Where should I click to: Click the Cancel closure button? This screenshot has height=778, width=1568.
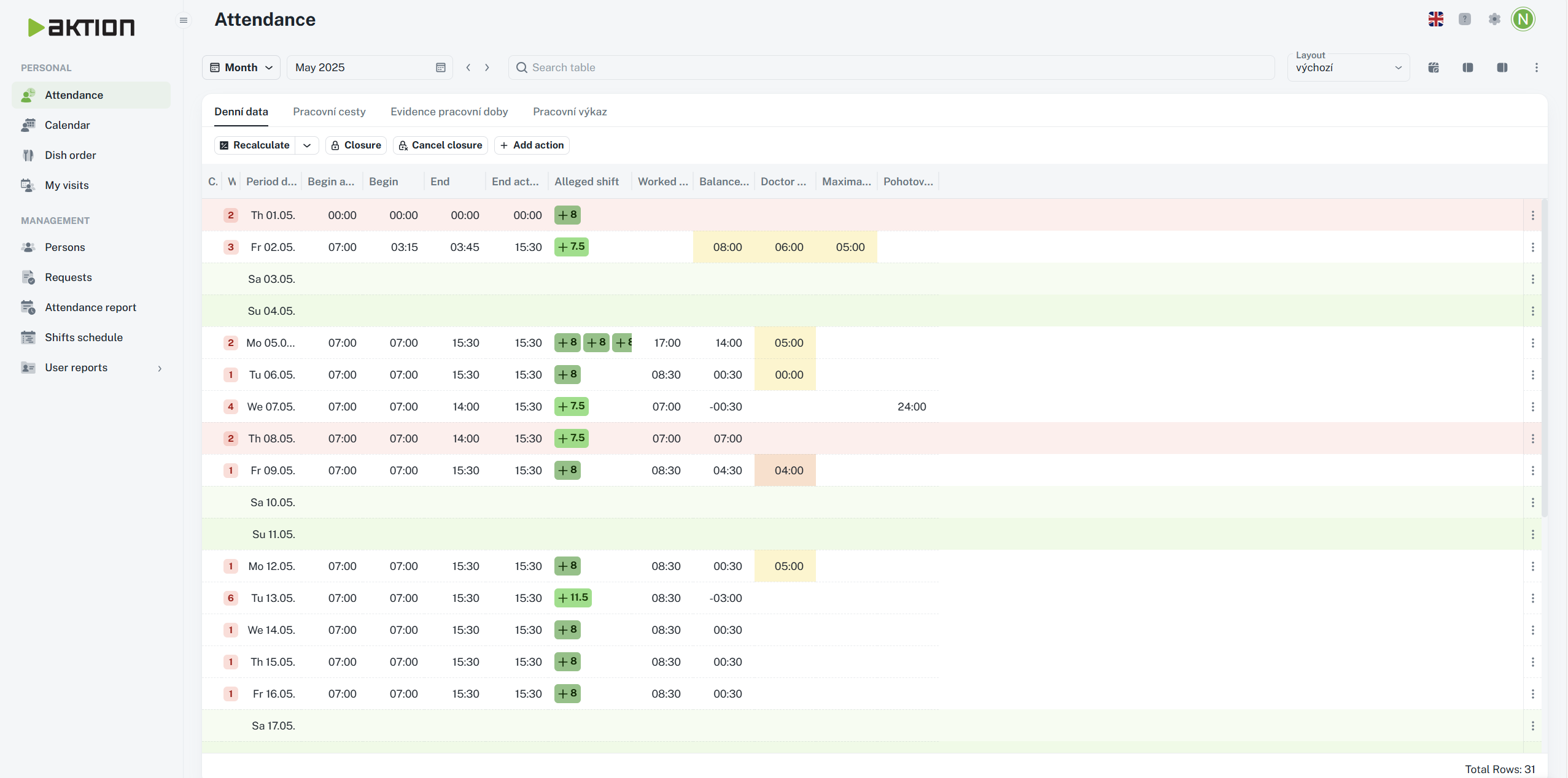pyautogui.click(x=440, y=145)
